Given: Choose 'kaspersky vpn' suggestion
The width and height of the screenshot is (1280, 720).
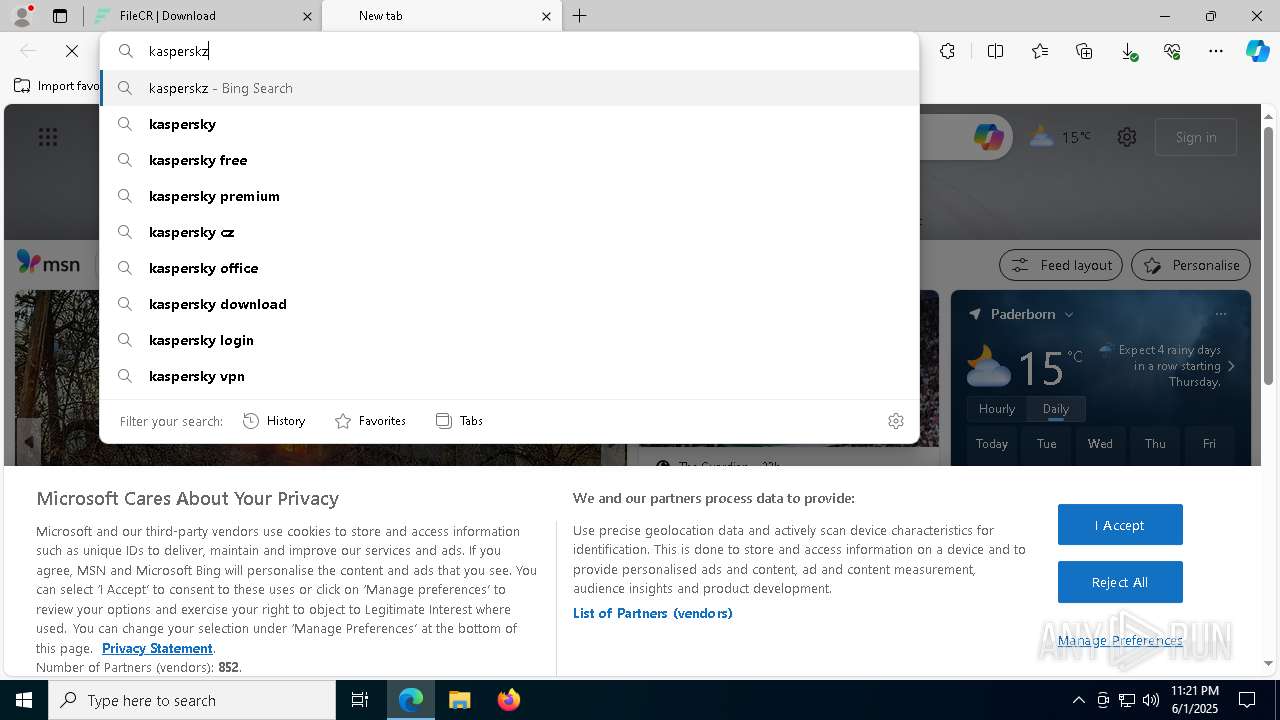Looking at the screenshot, I should point(510,376).
